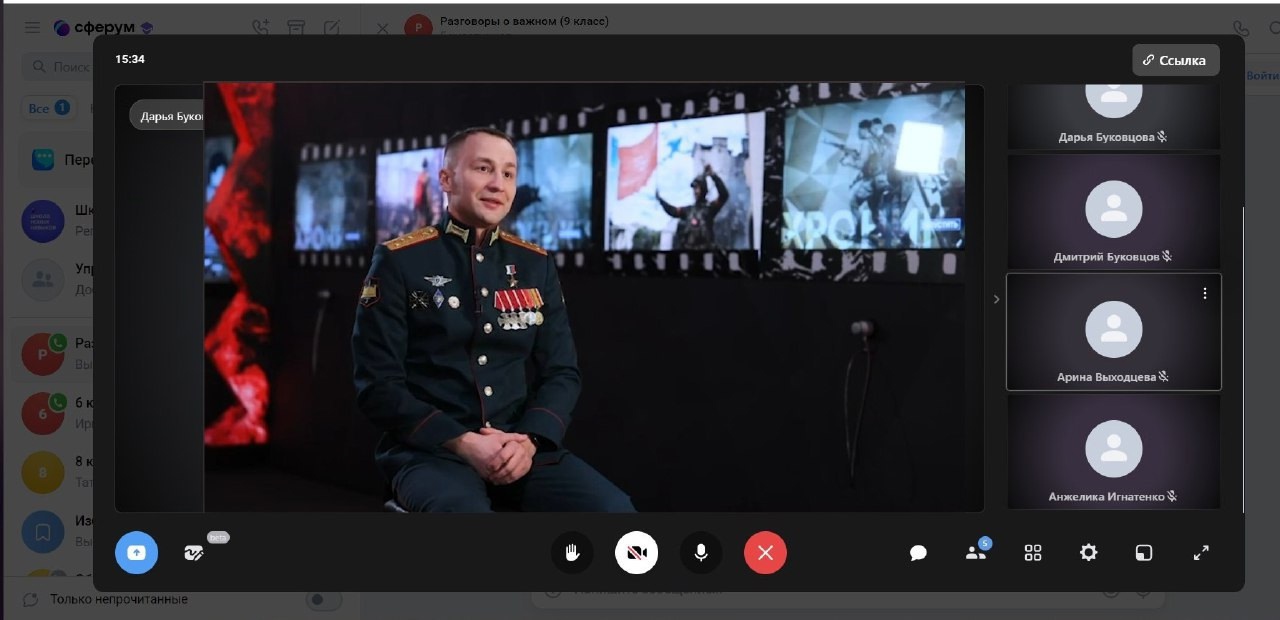Screen dimensions: 1280x620
Task: Compose a new message in Сферум
Action: click(332, 28)
